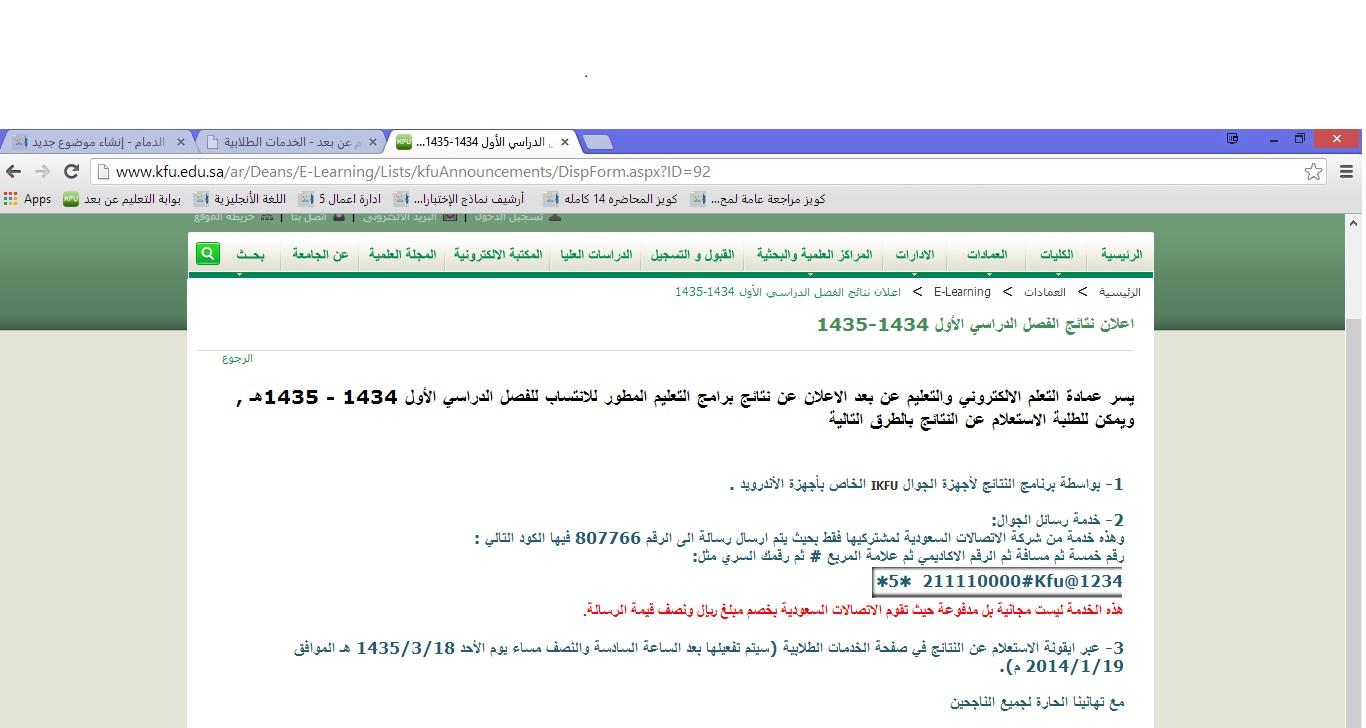Click E-Learning in the breadcrumb

point(962,292)
